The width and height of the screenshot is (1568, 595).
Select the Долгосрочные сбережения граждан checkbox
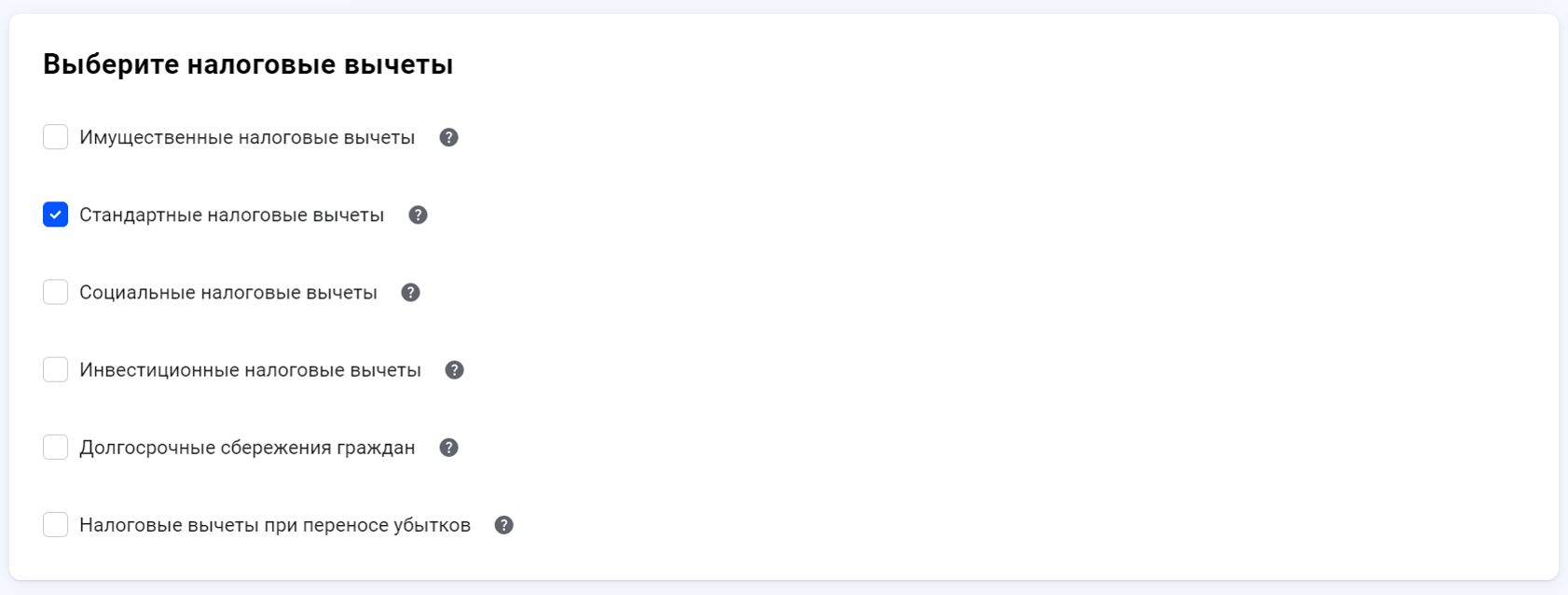click(56, 447)
